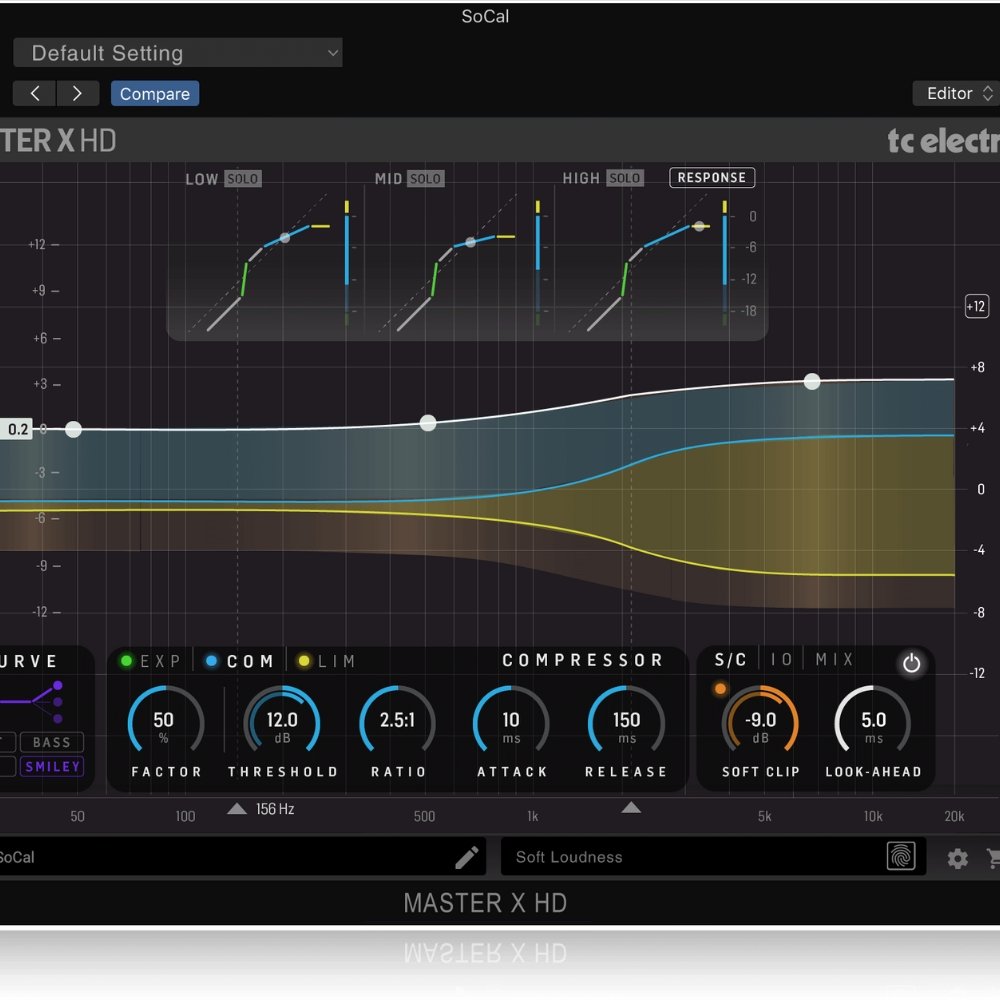
Task: Click the RESPONSE button
Action: (711, 178)
